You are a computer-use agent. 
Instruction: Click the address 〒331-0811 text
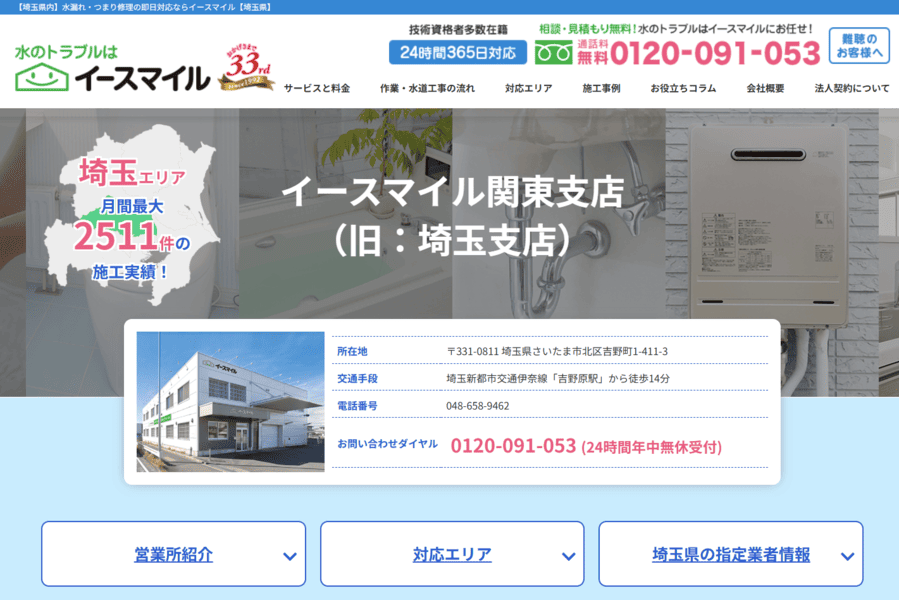(x=557, y=351)
